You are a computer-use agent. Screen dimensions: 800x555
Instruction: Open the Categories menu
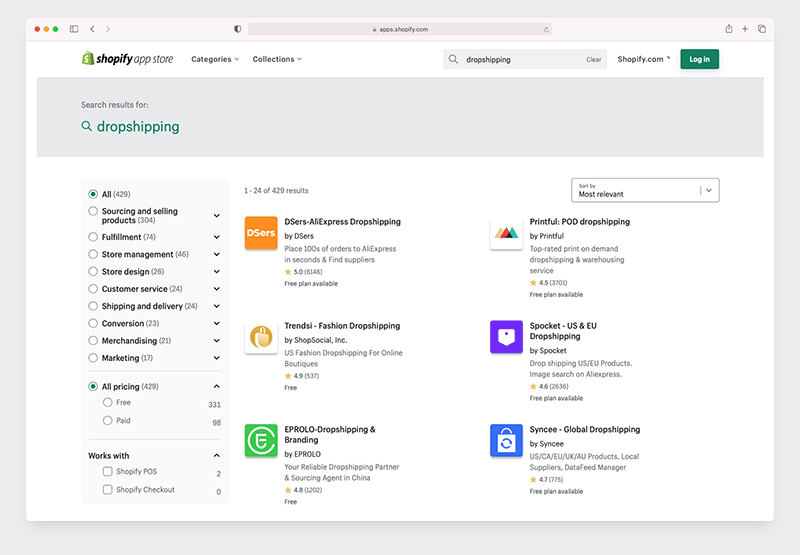click(x=215, y=59)
